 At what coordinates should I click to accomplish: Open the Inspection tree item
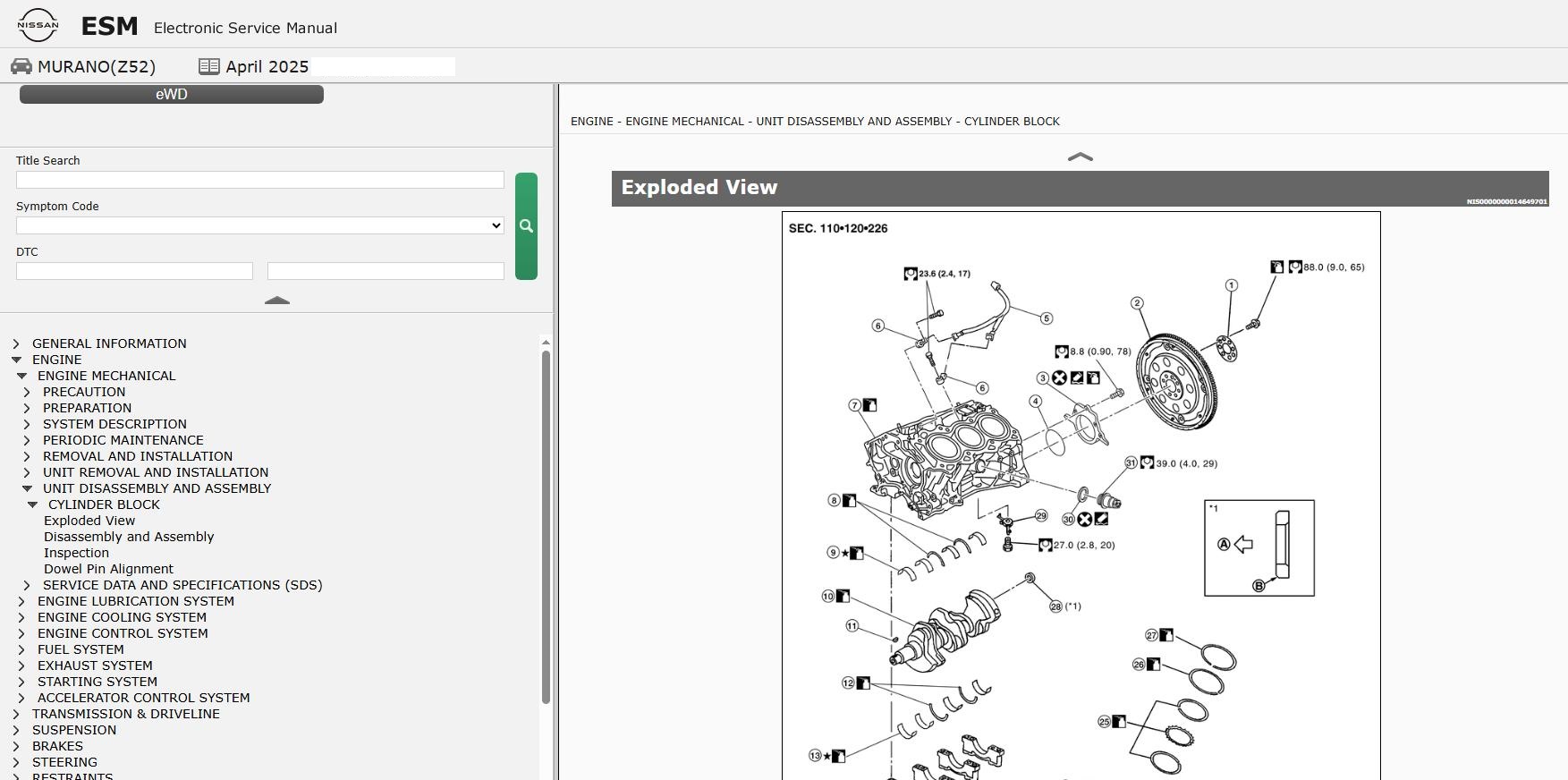[x=76, y=553]
